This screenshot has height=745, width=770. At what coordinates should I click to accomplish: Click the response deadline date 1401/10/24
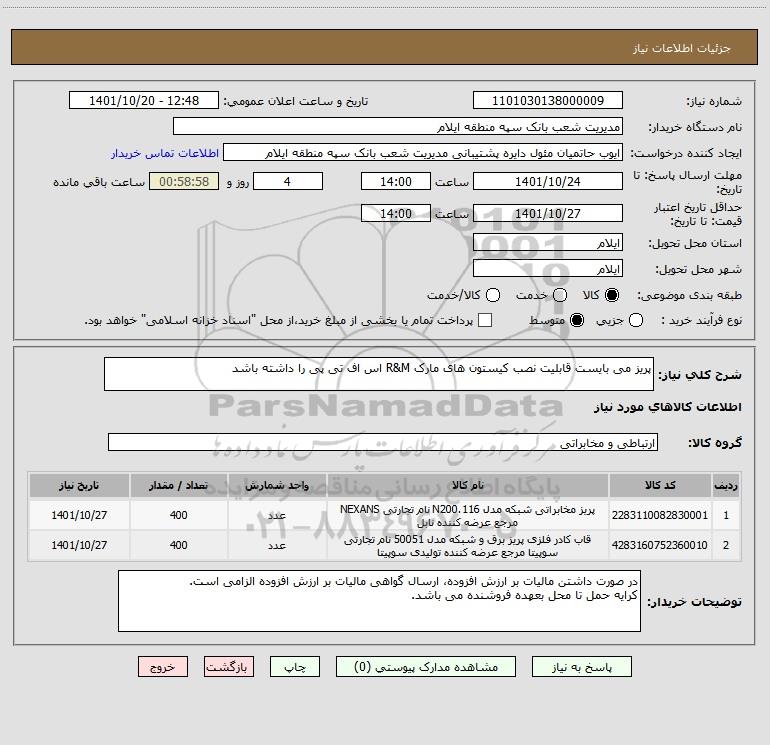(x=548, y=181)
